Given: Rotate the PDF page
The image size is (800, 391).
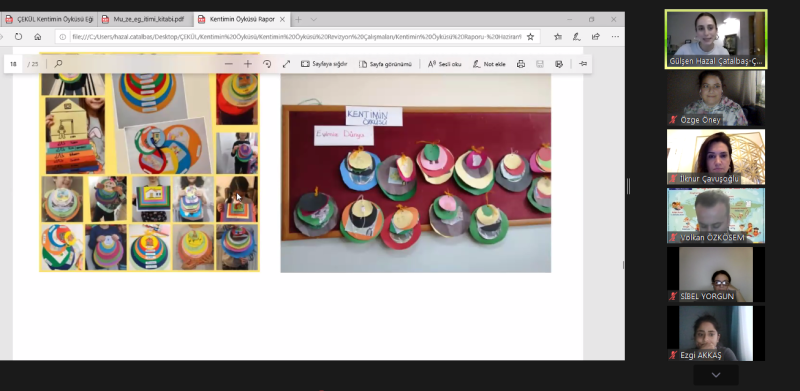Looking at the screenshot, I should coord(267,64).
